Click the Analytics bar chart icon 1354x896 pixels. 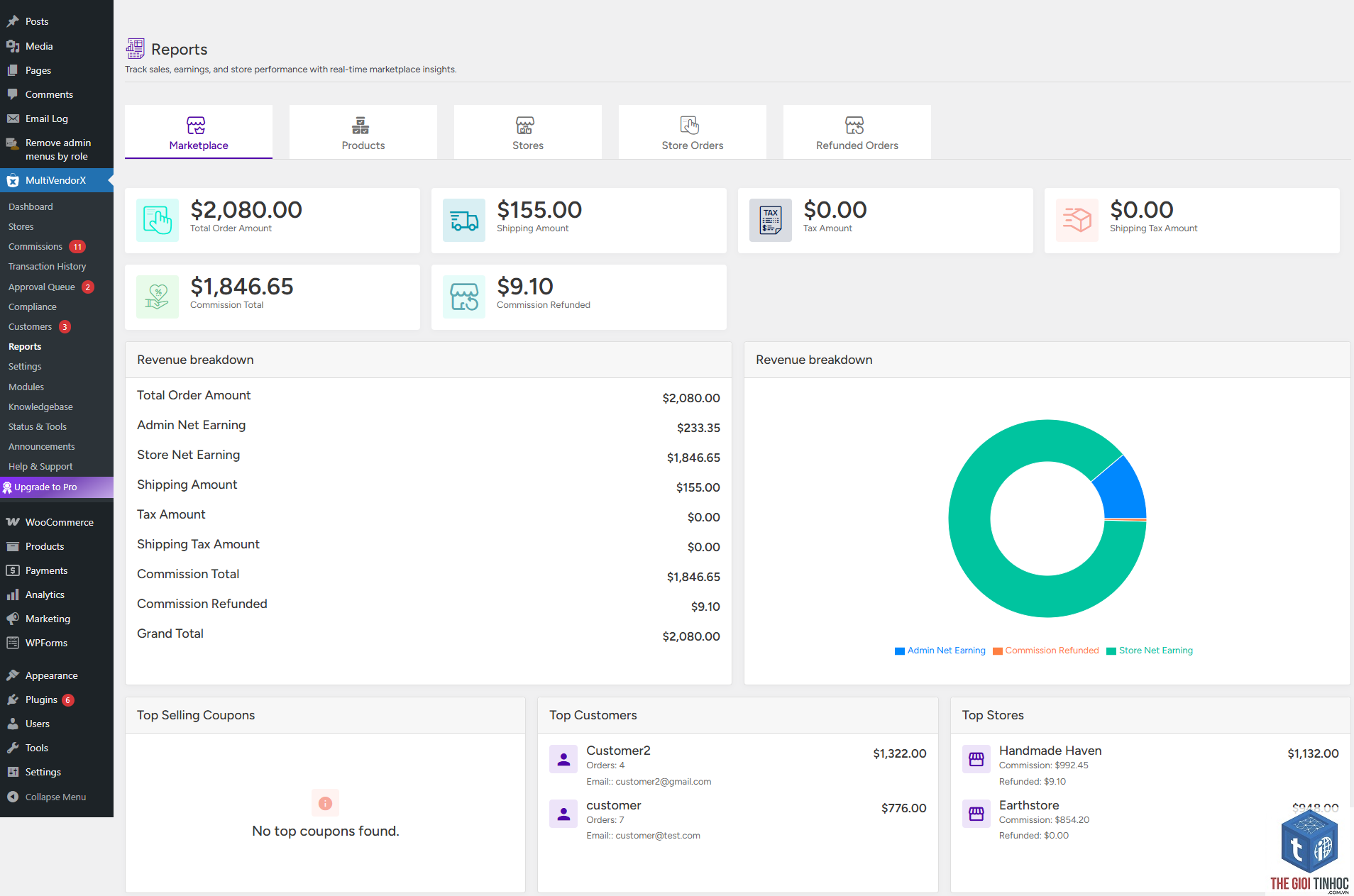(13, 594)
